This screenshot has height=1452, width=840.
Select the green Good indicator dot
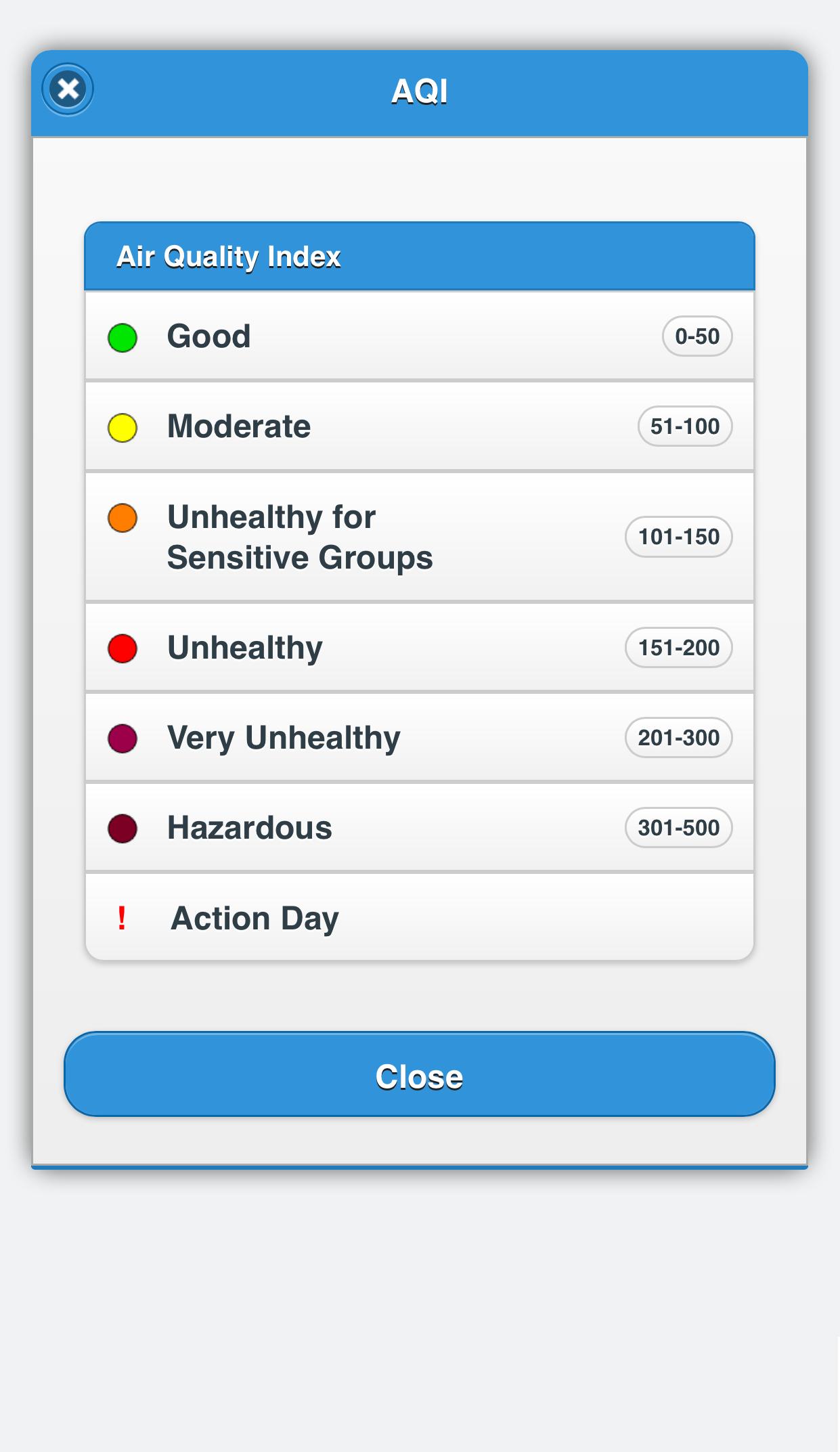tap(122, 336)
